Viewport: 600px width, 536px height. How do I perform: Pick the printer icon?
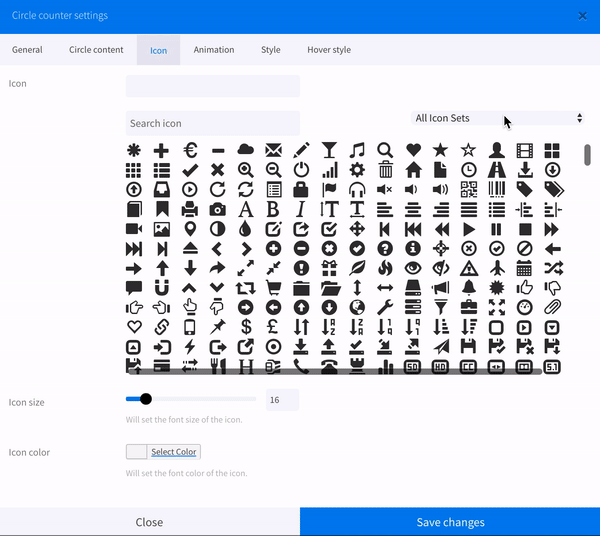[x=190, y=209]
